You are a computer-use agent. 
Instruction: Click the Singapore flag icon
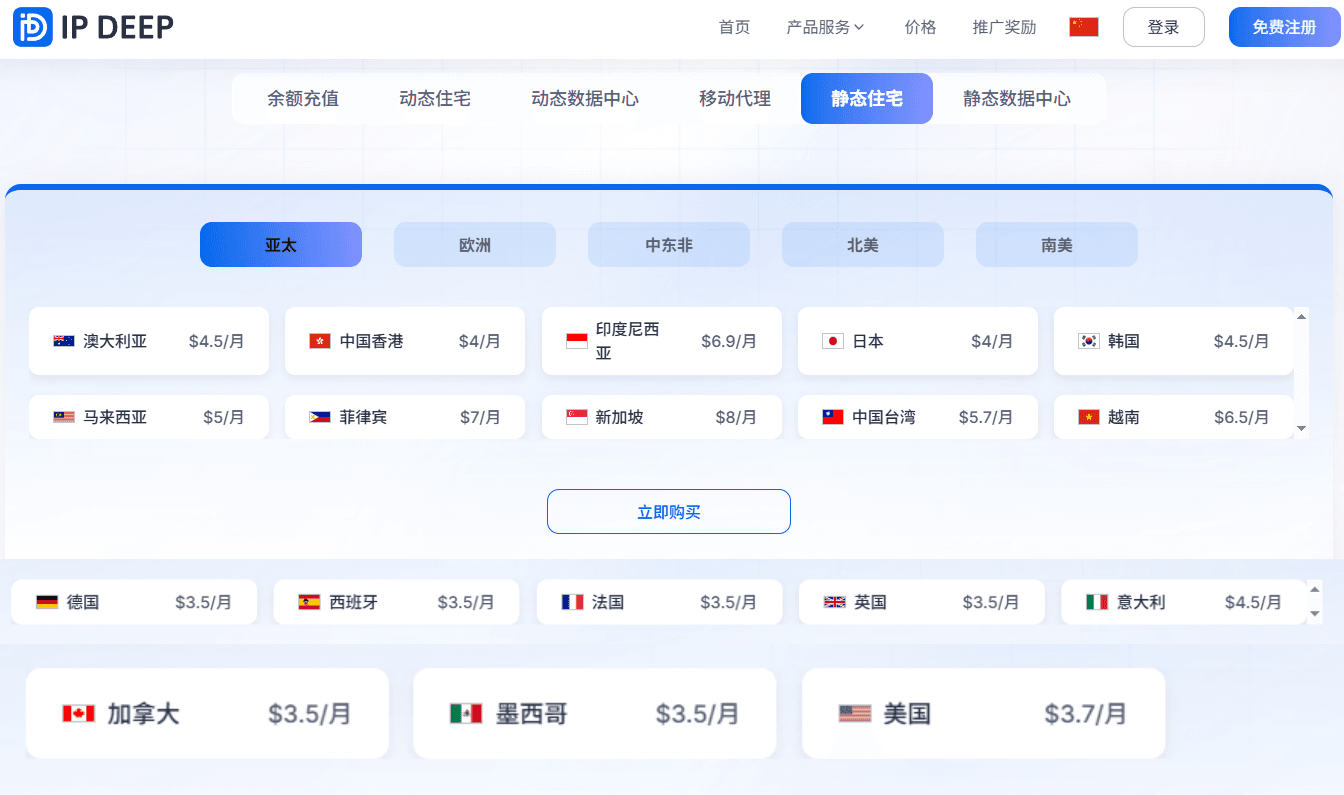point(576,417)
